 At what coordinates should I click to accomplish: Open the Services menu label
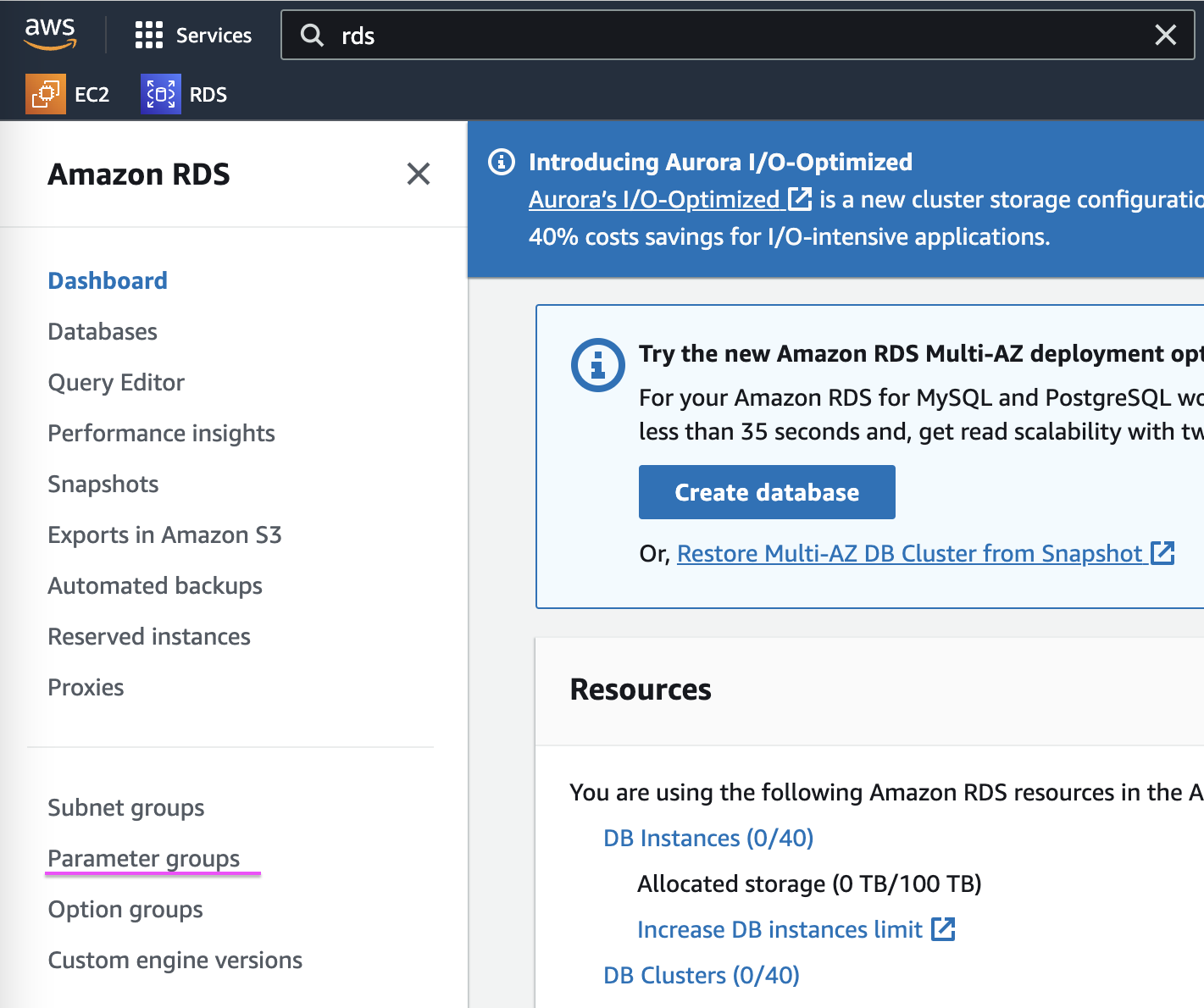(214, 35)
